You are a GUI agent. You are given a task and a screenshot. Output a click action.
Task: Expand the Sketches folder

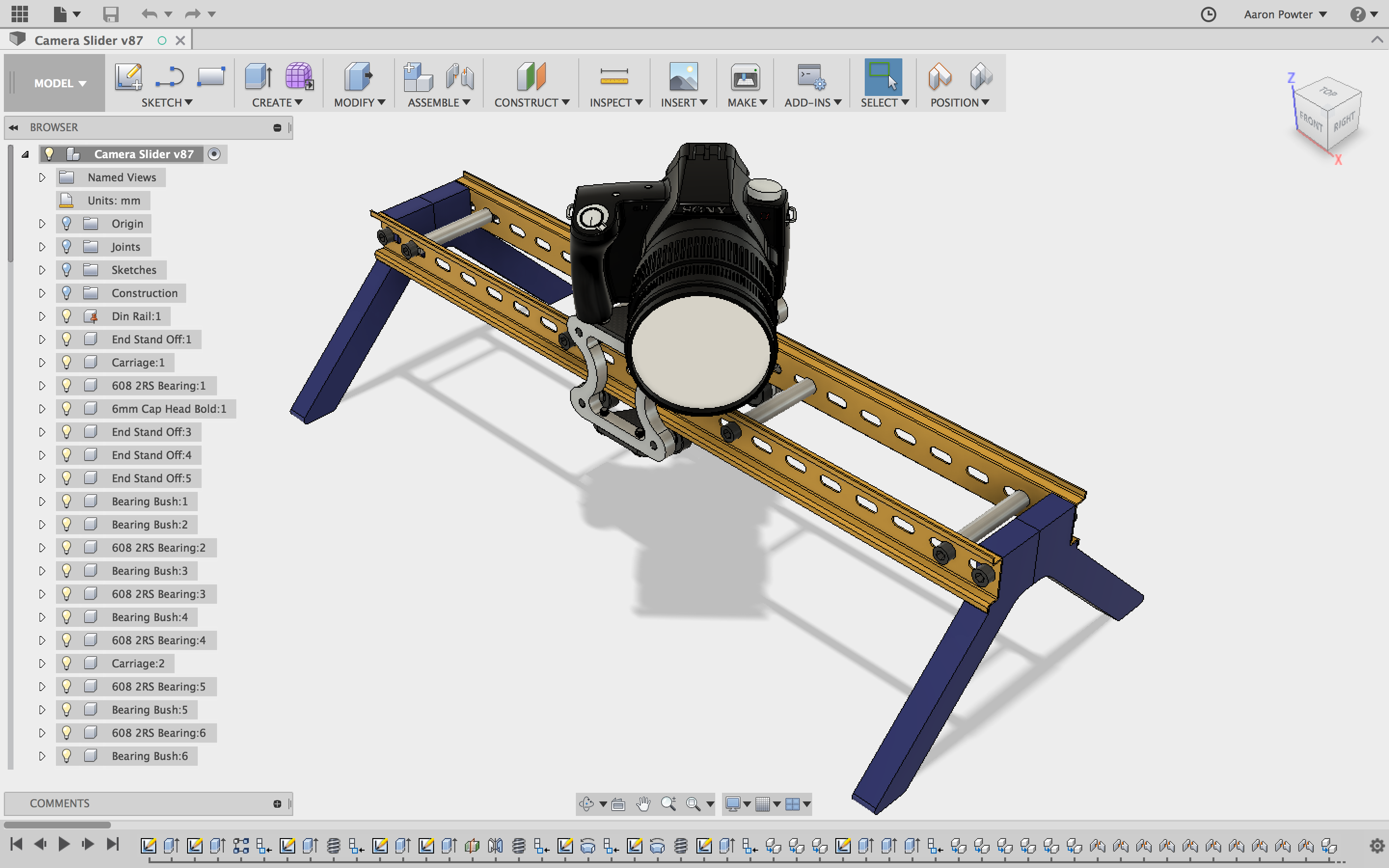(40, 269)
